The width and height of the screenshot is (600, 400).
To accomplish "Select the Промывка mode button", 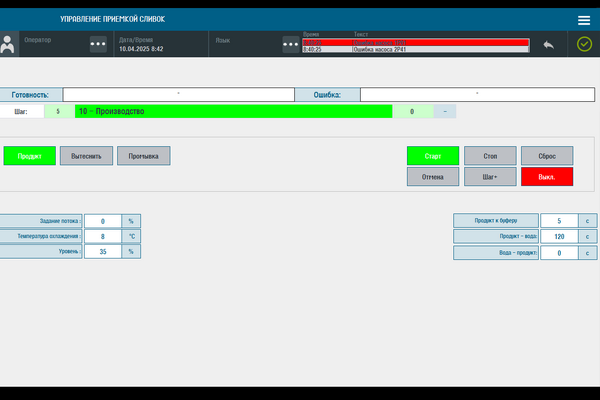I will click(144, 156).
